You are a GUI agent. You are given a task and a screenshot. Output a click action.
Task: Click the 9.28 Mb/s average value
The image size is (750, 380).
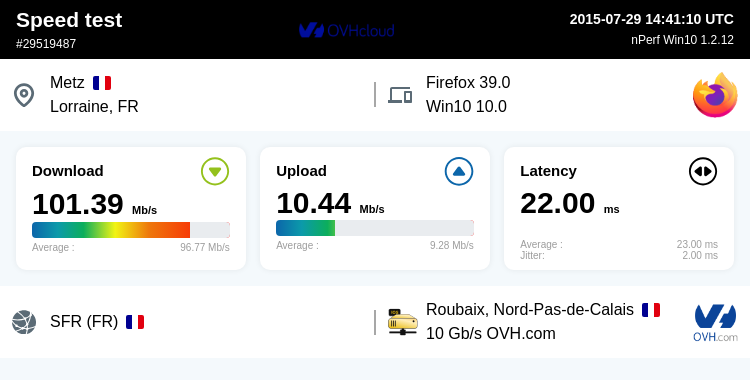[452, 246]
